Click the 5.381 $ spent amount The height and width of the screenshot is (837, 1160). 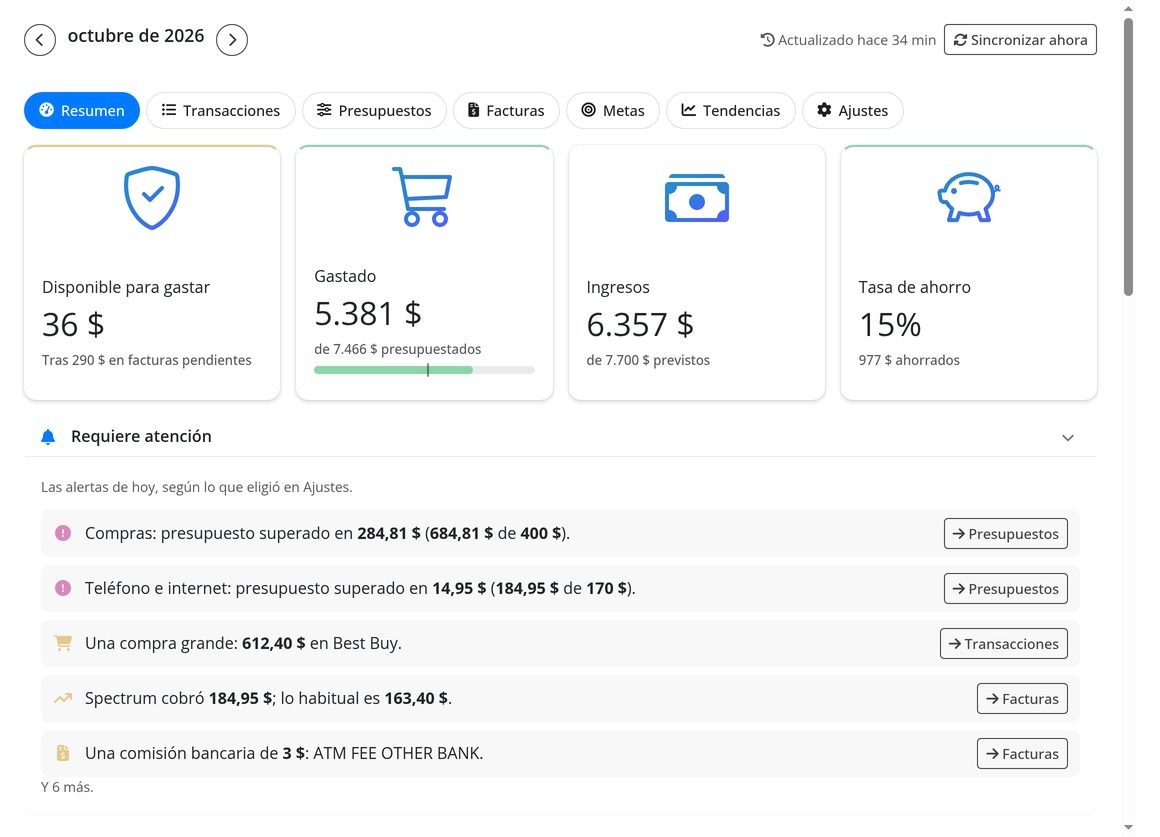pos(368,313)
